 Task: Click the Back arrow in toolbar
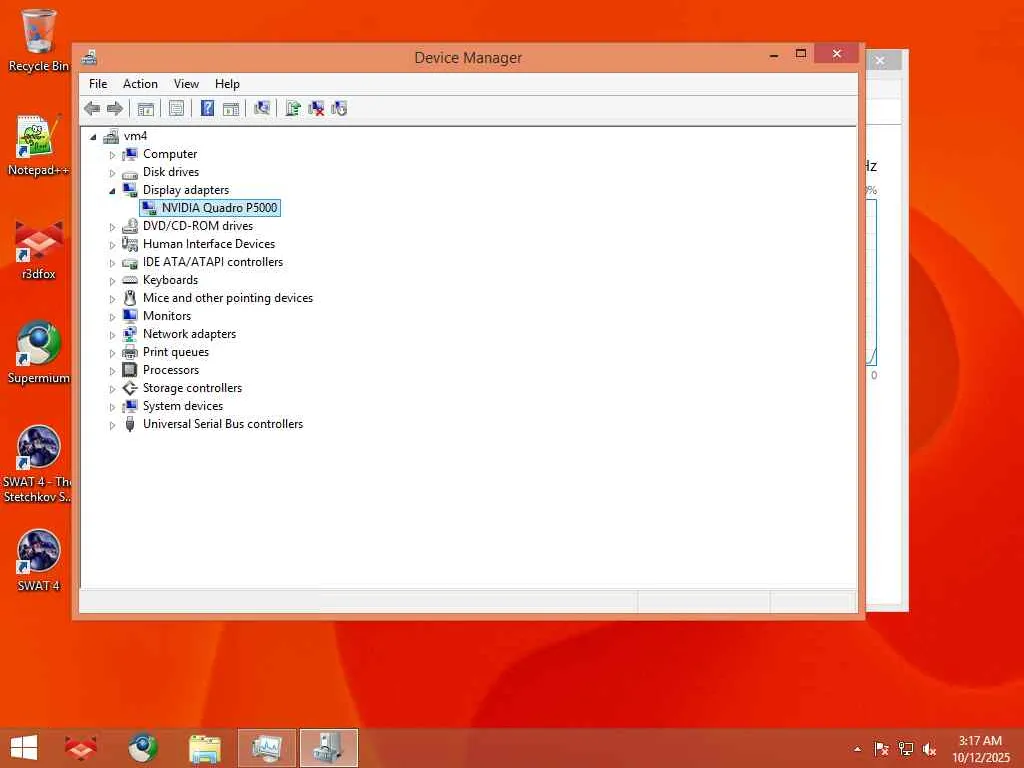(x=92, y=108)
